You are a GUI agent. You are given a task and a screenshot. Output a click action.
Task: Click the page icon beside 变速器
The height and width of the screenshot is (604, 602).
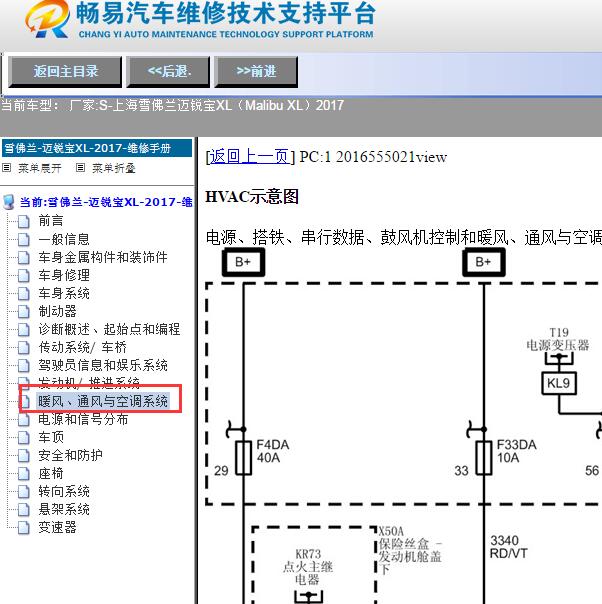point(24,528)
